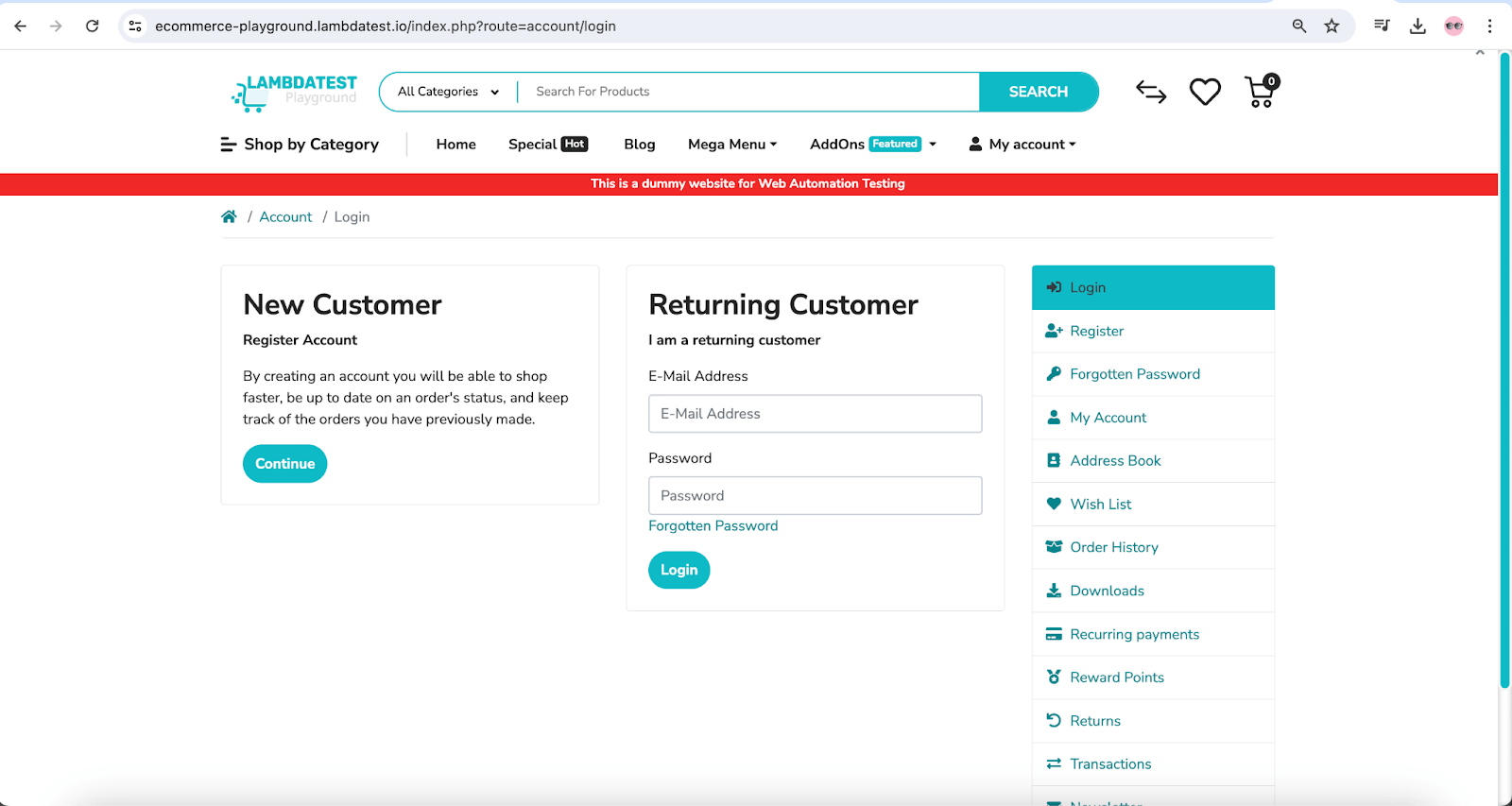Screen dimensions: 1512x806
Task: Click the download icon beside Downloads
Action: 1054,591
